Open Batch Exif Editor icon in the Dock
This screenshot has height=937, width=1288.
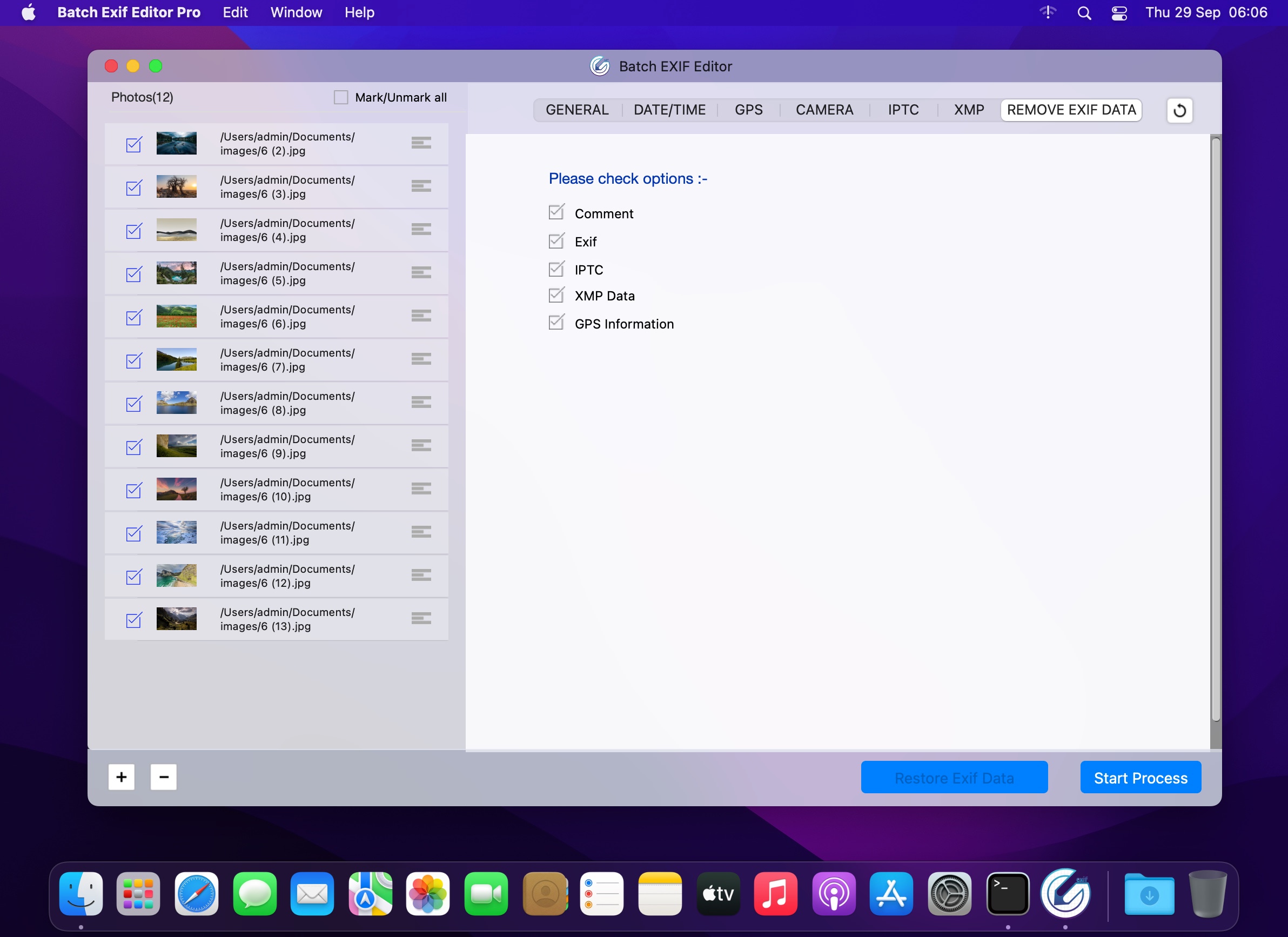click(x=1065, y=894)
